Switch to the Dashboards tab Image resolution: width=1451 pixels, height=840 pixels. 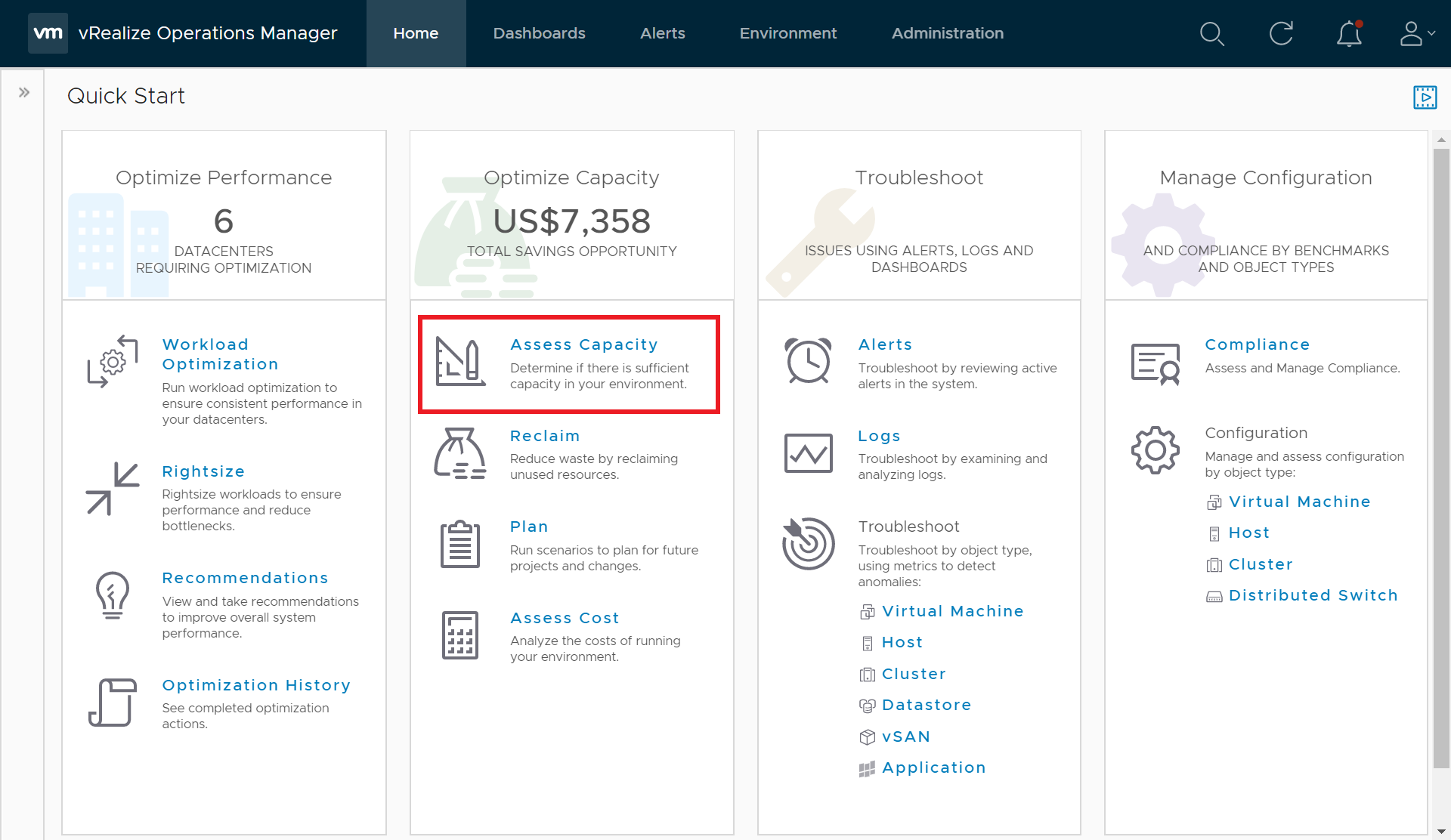tap(539, 34)
